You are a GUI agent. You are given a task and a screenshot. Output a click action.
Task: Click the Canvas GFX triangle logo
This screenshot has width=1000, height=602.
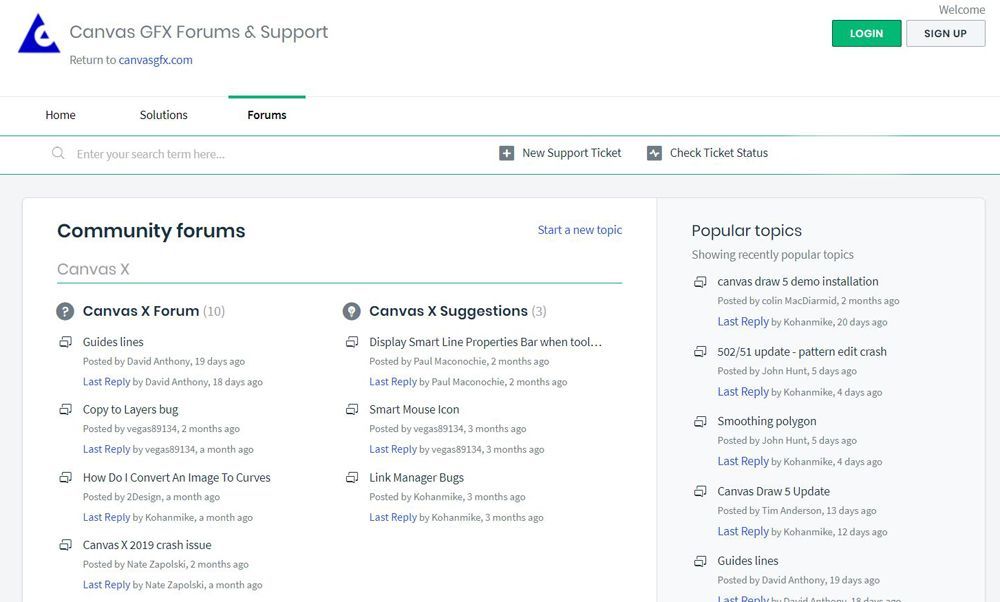39,33
